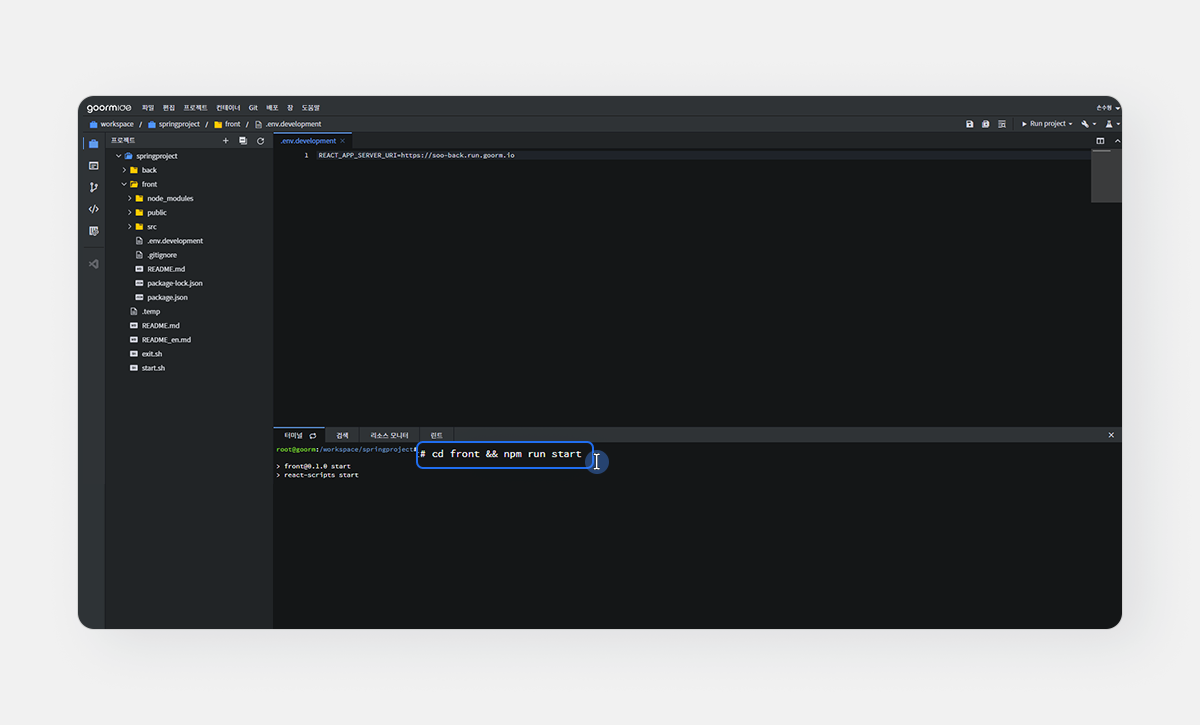Open the code brackets sidebar icon
1200x725 pixels.
click(x=93, y=209)
